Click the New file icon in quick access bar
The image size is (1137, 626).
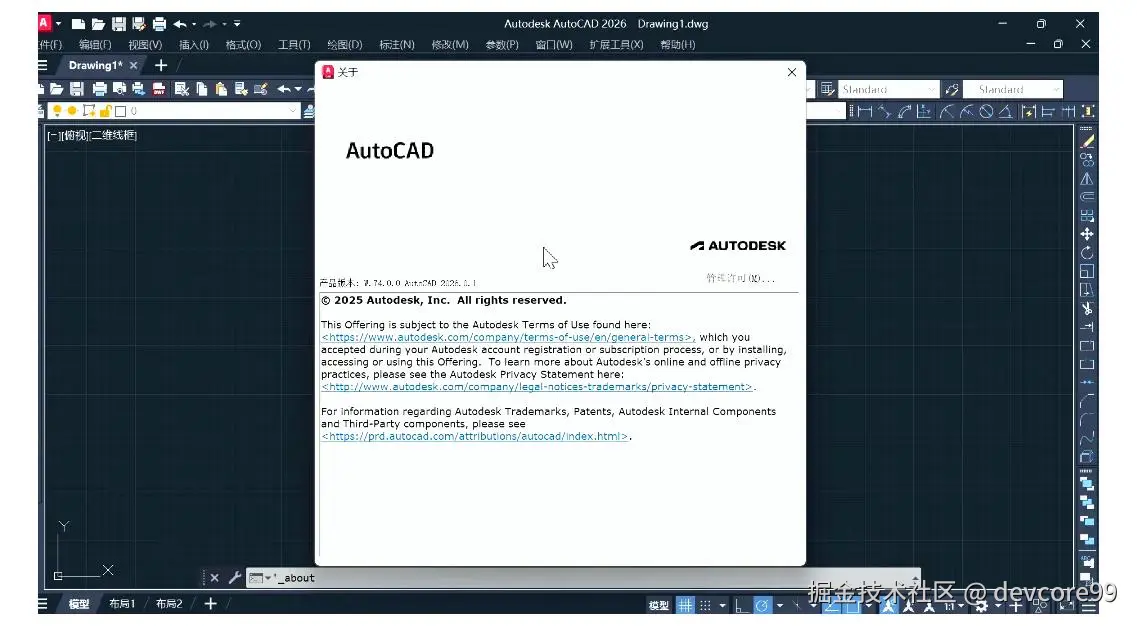click(x=78, y=24)
